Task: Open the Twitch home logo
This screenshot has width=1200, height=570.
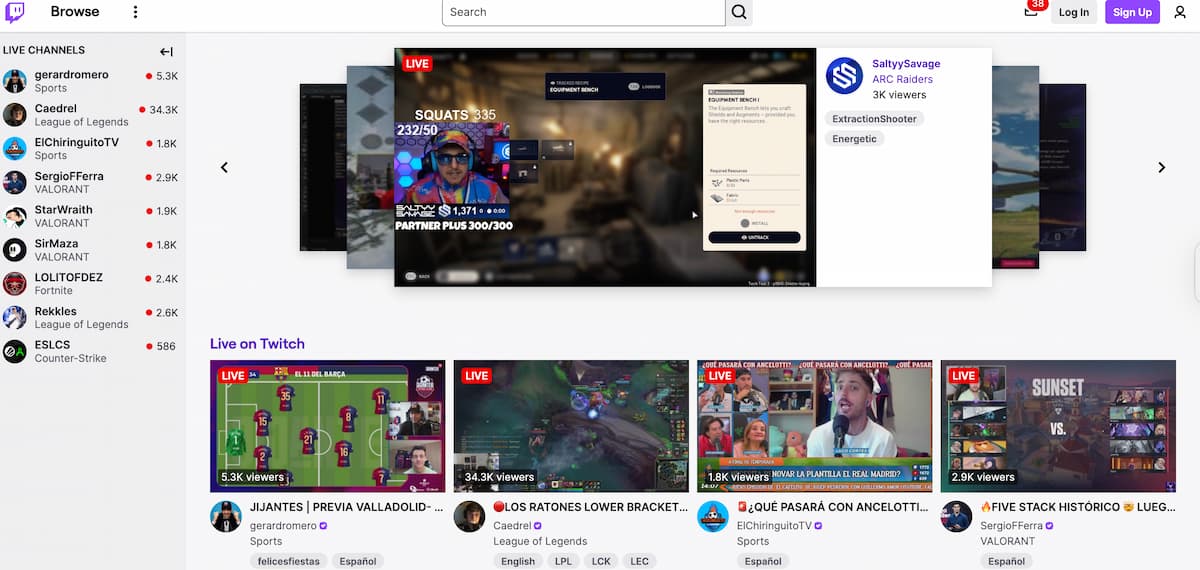Action: click(x=15, y=12)
